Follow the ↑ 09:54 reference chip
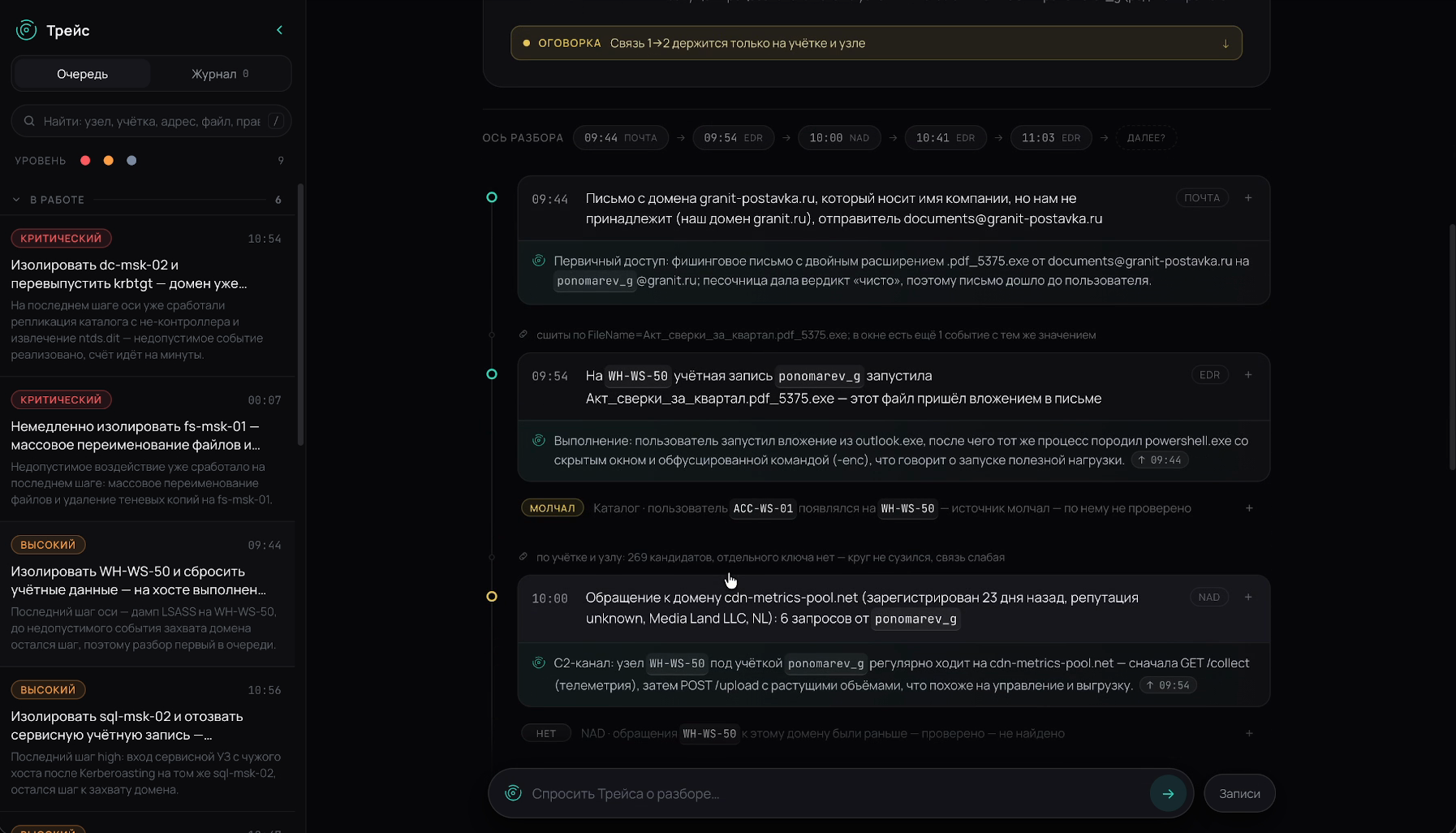The width and height of the screenshot is (1456, 833). pos(1168,685)
